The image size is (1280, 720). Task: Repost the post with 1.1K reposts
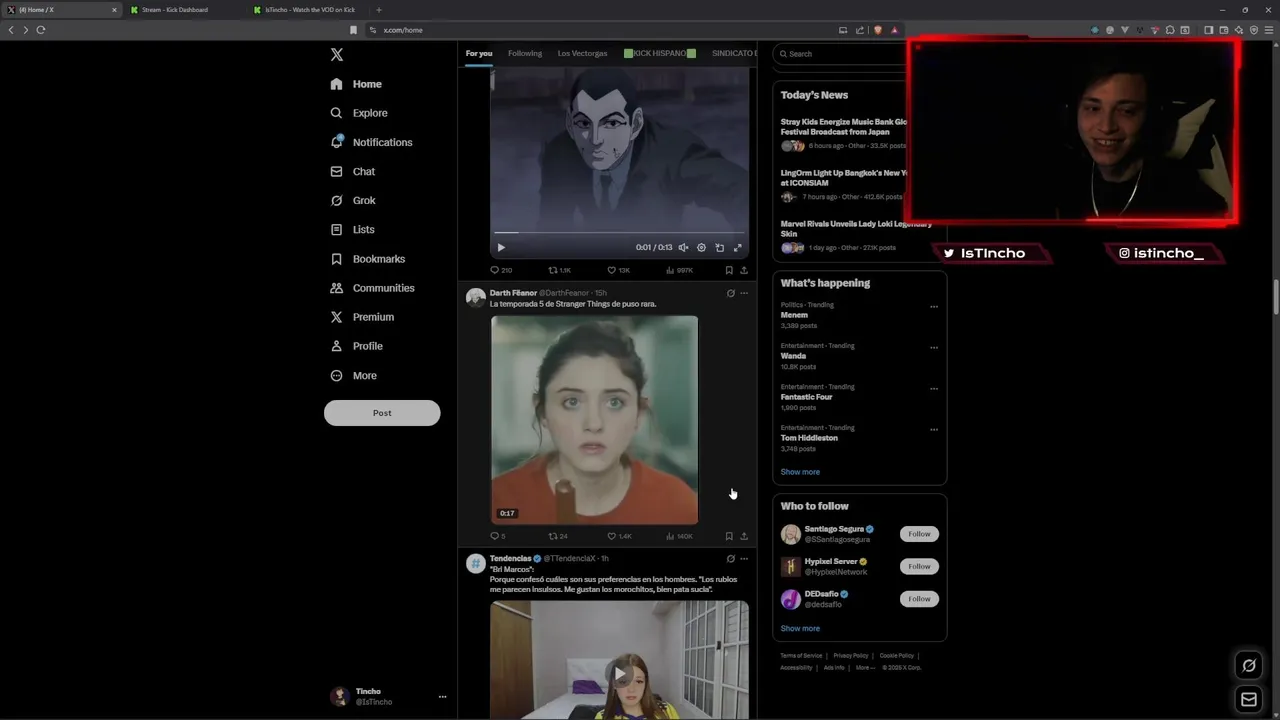pyautogui.click(x=560, y=270)
